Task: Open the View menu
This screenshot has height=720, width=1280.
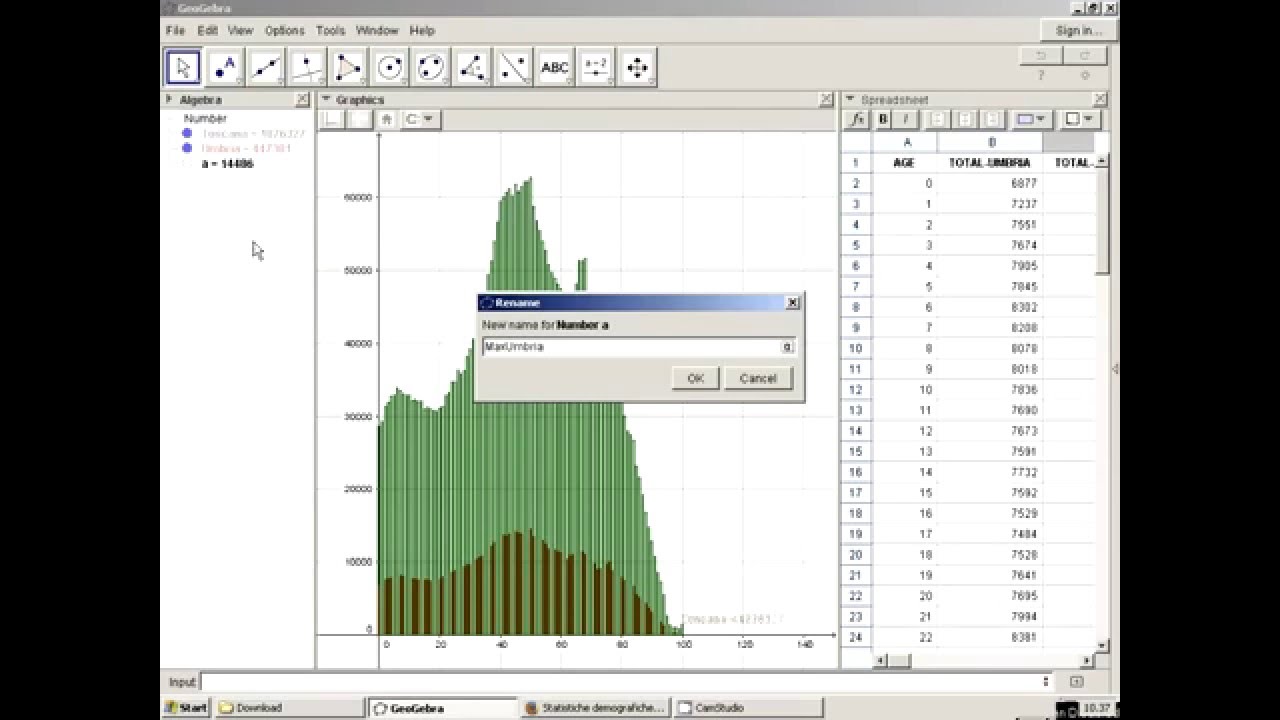Action: click(240, 31)
